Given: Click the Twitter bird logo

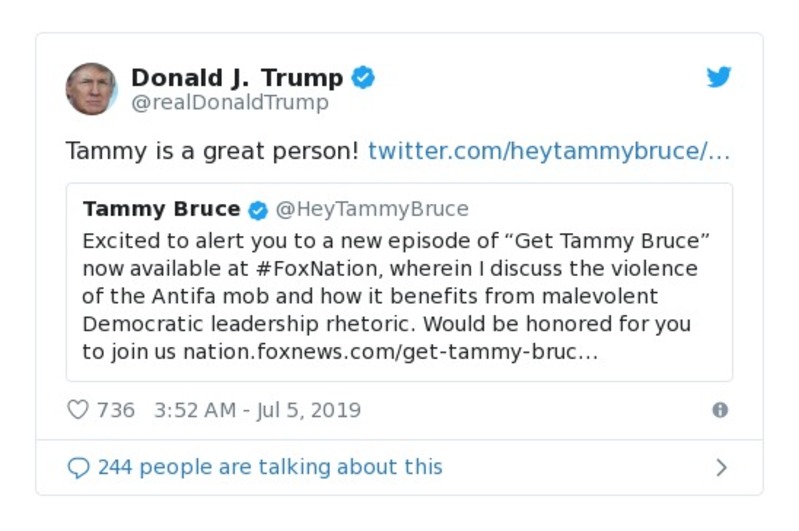Looking at the screenshot, I should click(x=719, y=78).
